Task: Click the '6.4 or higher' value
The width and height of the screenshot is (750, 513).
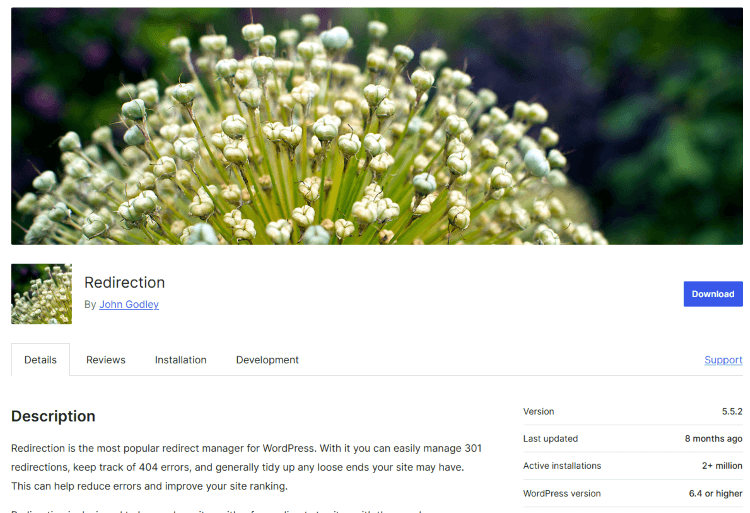Action: pyautogui.click(x=714, y=493)
